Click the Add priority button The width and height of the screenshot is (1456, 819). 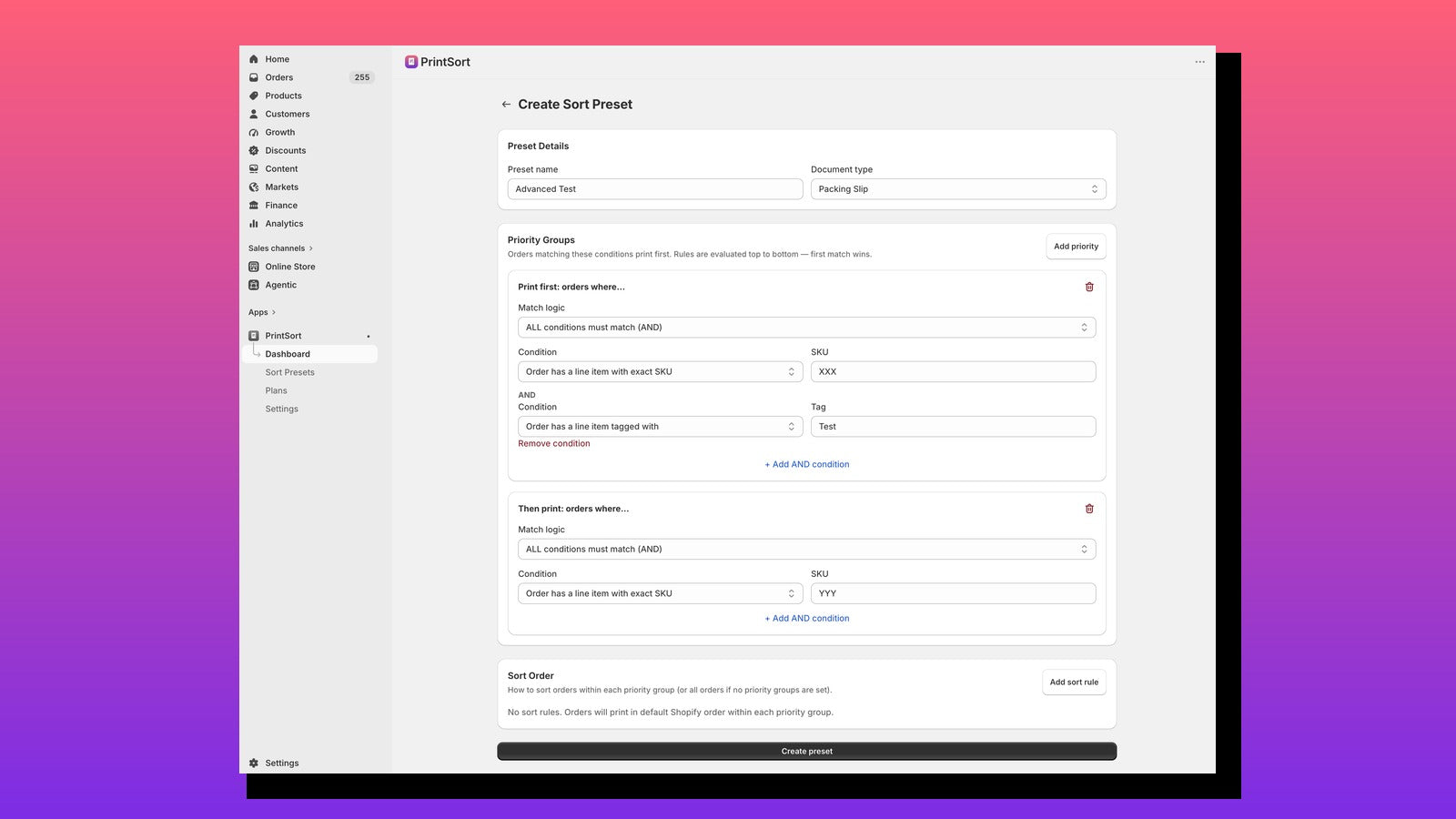pos(1076,247)
